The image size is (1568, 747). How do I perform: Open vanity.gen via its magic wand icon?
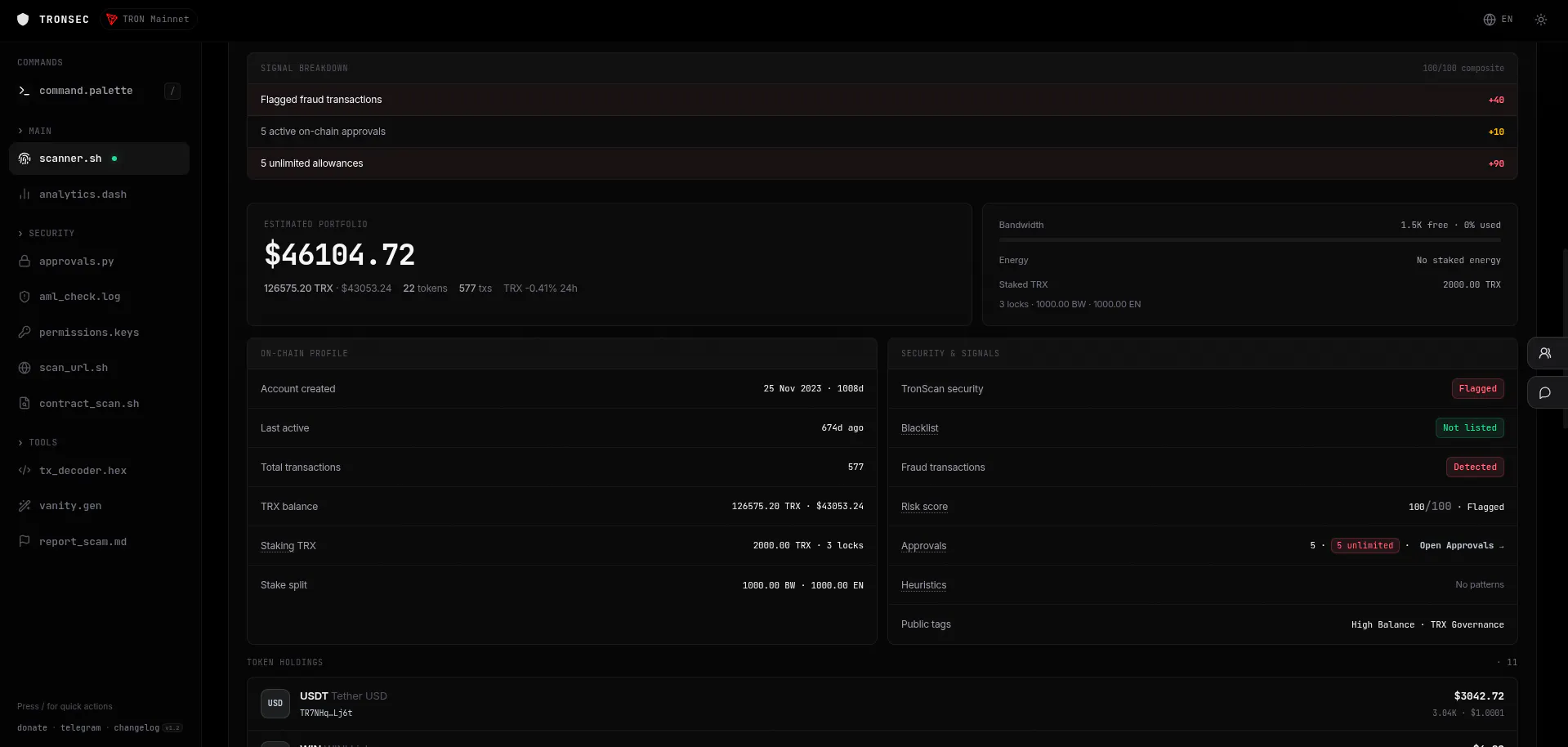pos(25,506)
